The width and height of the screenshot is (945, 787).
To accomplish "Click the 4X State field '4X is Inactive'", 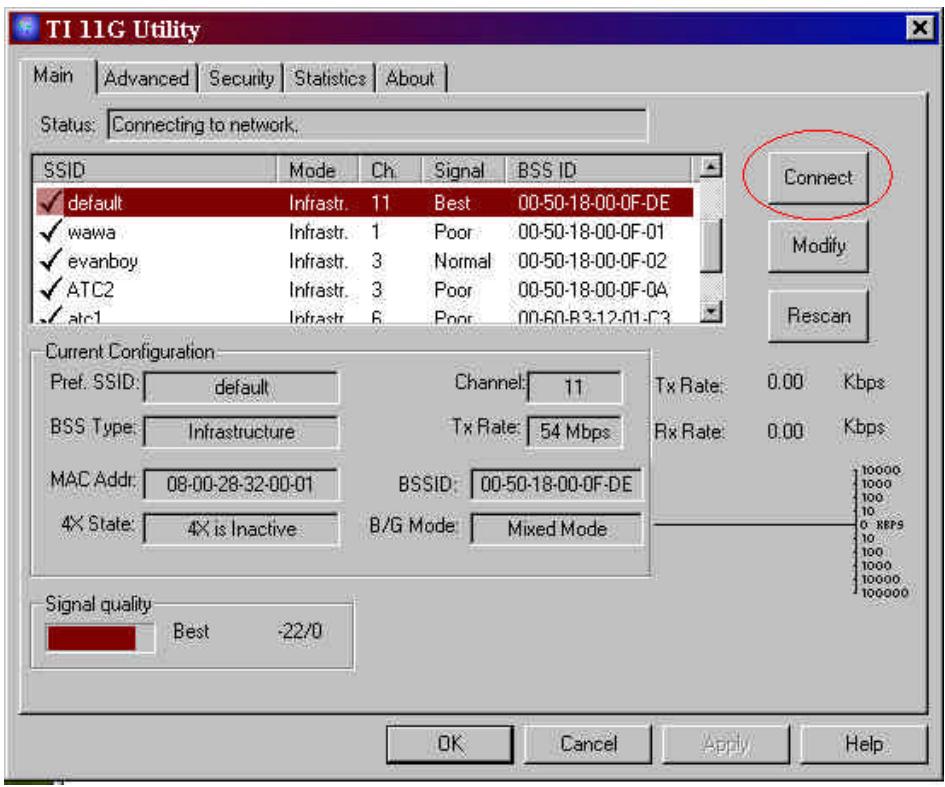I will pos(241,528).
